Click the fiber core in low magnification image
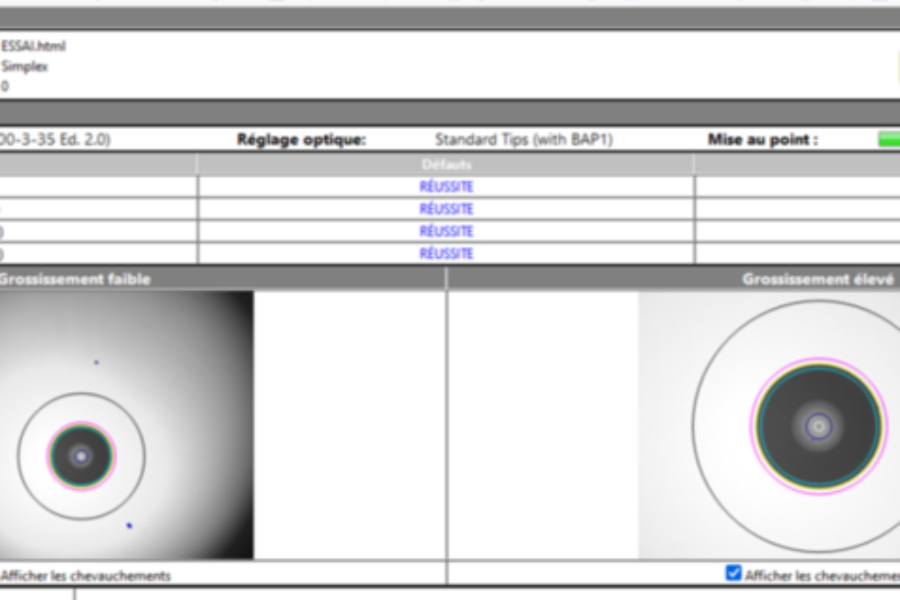900x600 pixels. [81, 456]
